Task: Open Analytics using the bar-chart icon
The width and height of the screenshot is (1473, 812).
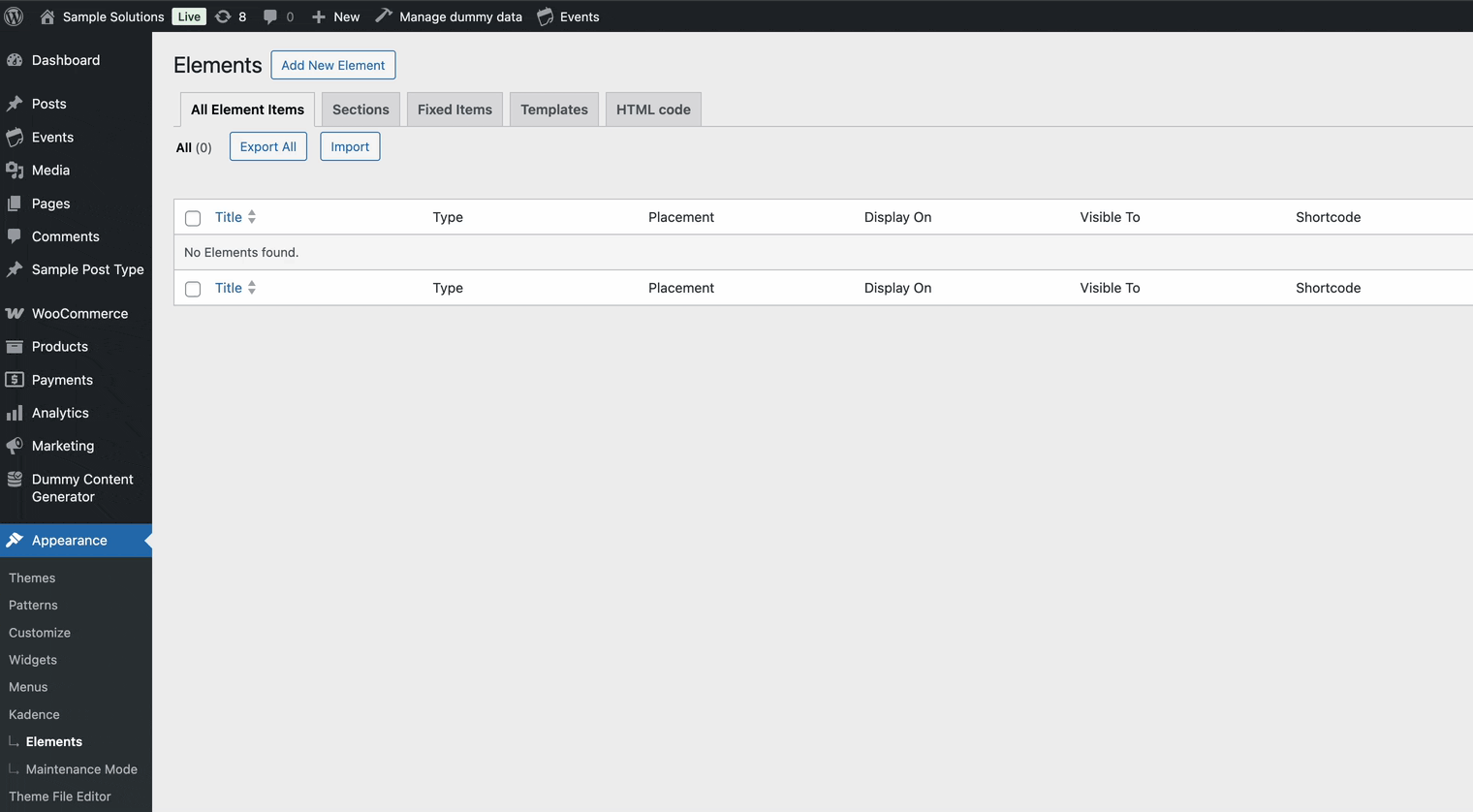Action: (x=16, y=413)
